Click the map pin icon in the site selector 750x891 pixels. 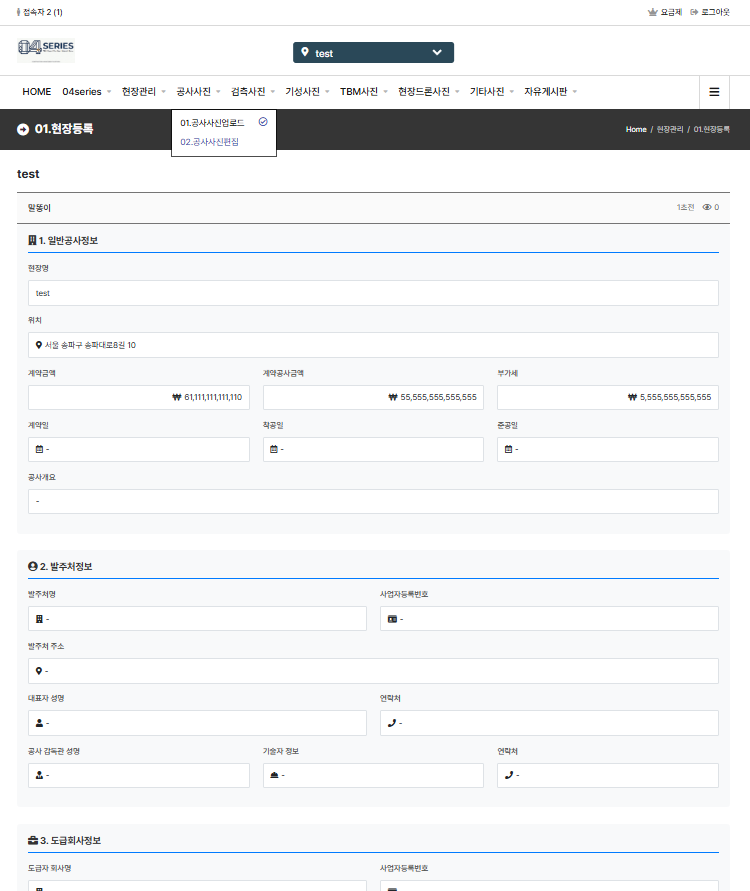(x=305, y=52)
